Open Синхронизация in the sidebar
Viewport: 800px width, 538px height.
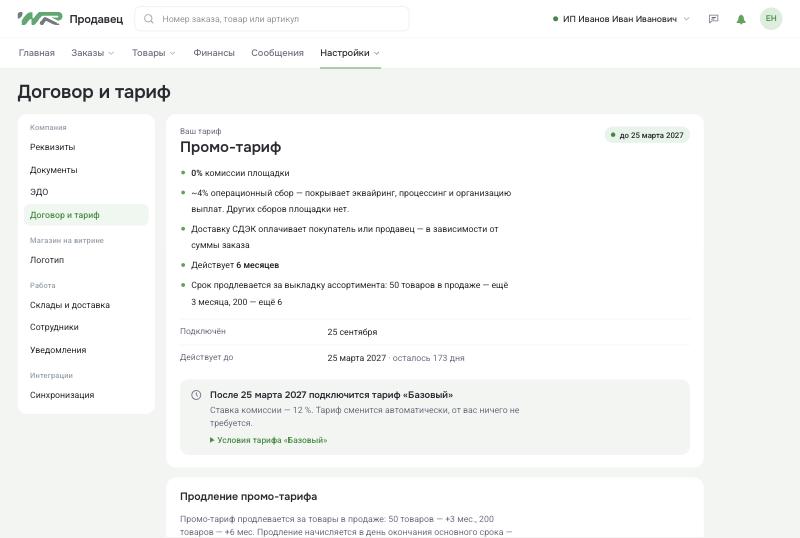(86, 395)
